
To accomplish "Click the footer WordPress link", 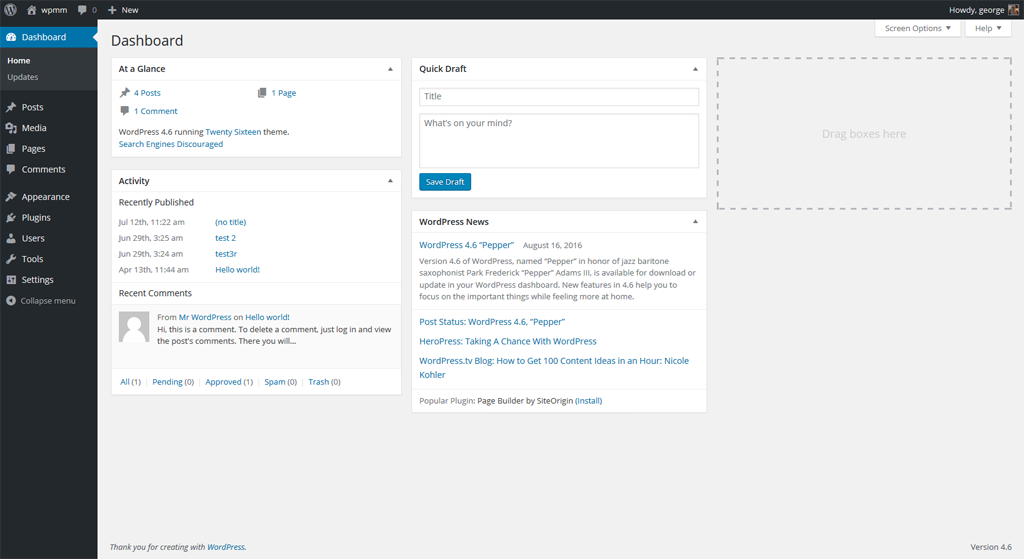I will [226, 547].
